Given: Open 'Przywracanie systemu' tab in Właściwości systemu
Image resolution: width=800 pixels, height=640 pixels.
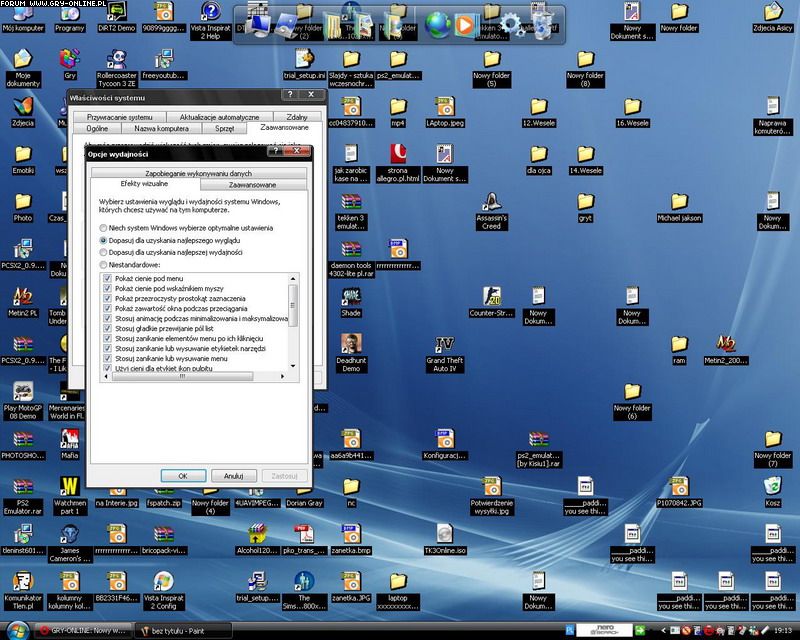Looking at the screenshot, I should (x=119, y=117).
